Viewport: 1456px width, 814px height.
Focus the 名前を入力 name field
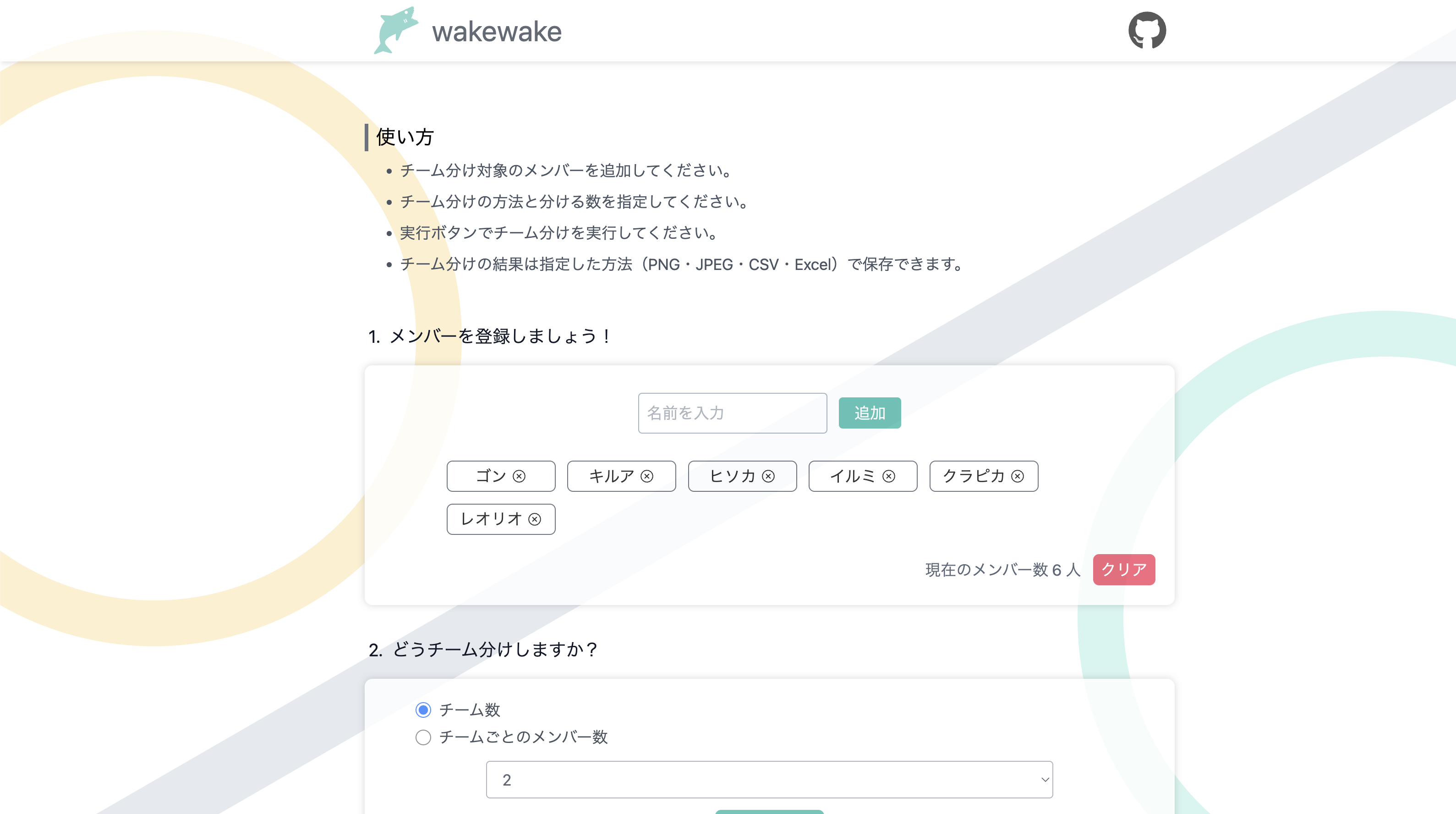pyautogui.click(x=732, y=413)
